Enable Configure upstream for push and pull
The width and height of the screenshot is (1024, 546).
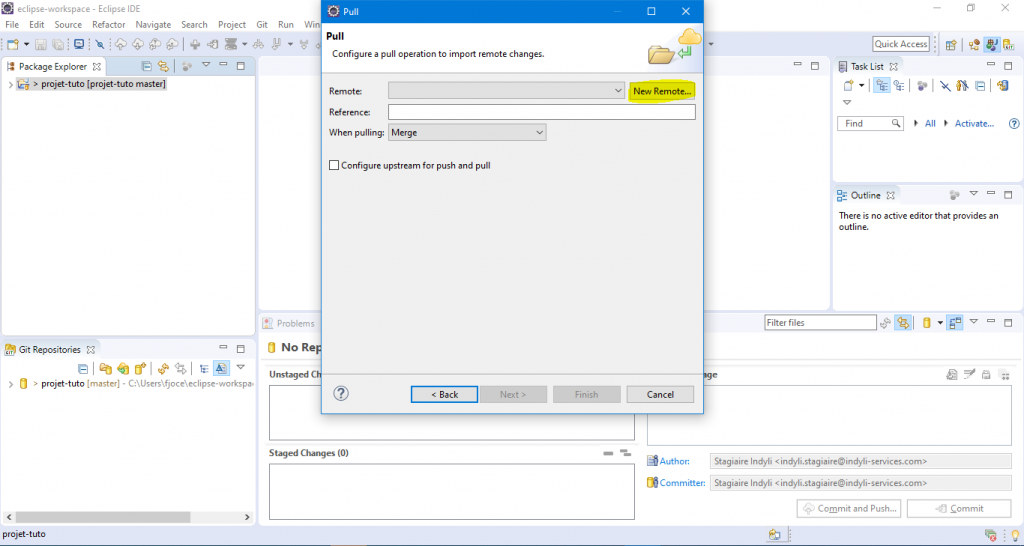[x=334, y=166]
